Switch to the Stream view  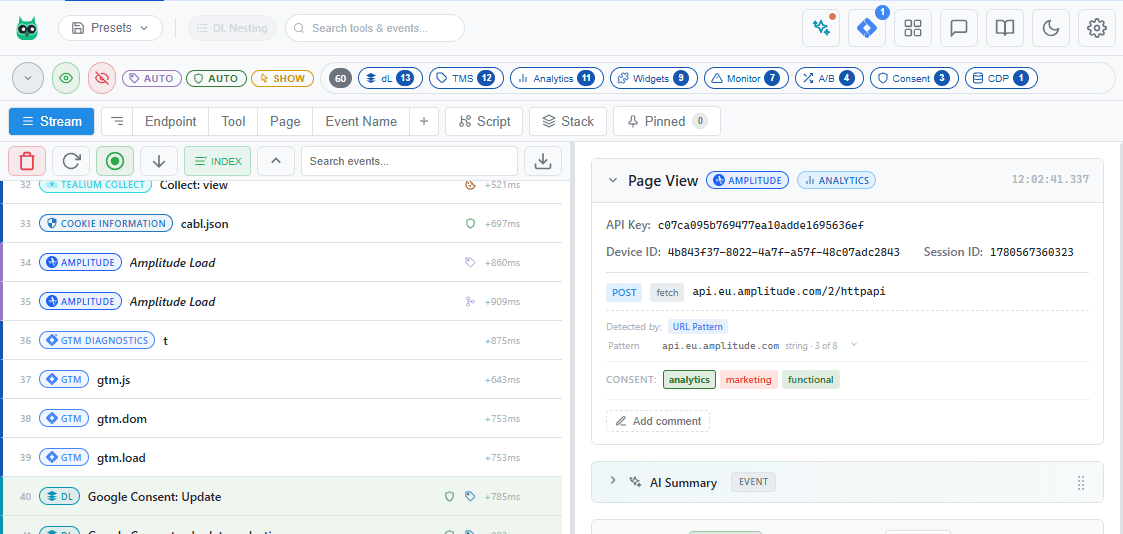[52, 121]
